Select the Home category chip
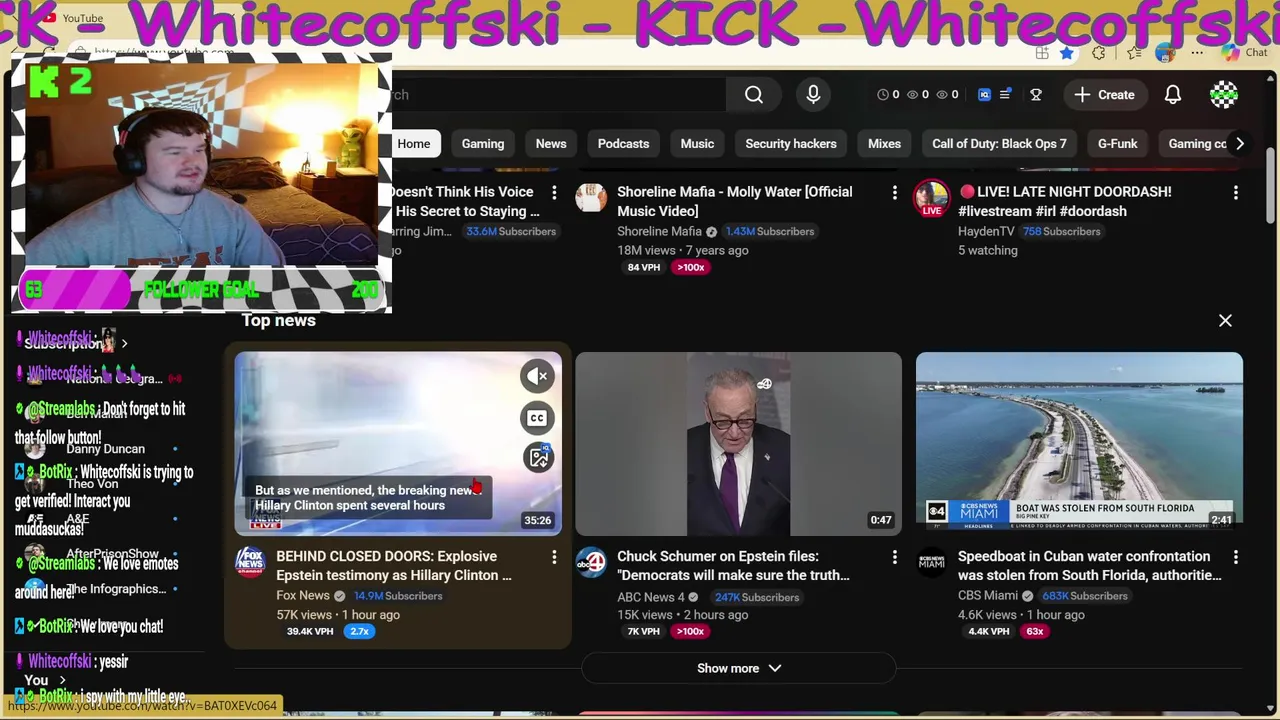Screen dimensions: 1280x720 (413, 144)
